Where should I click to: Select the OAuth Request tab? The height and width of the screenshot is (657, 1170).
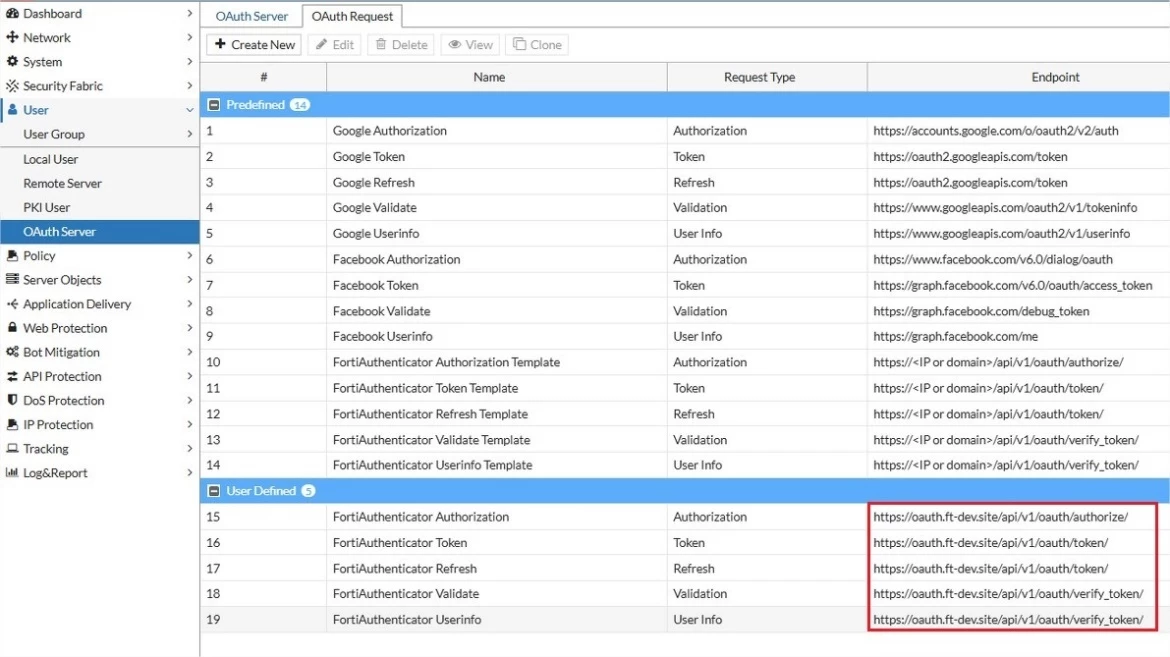coord(352,16)
